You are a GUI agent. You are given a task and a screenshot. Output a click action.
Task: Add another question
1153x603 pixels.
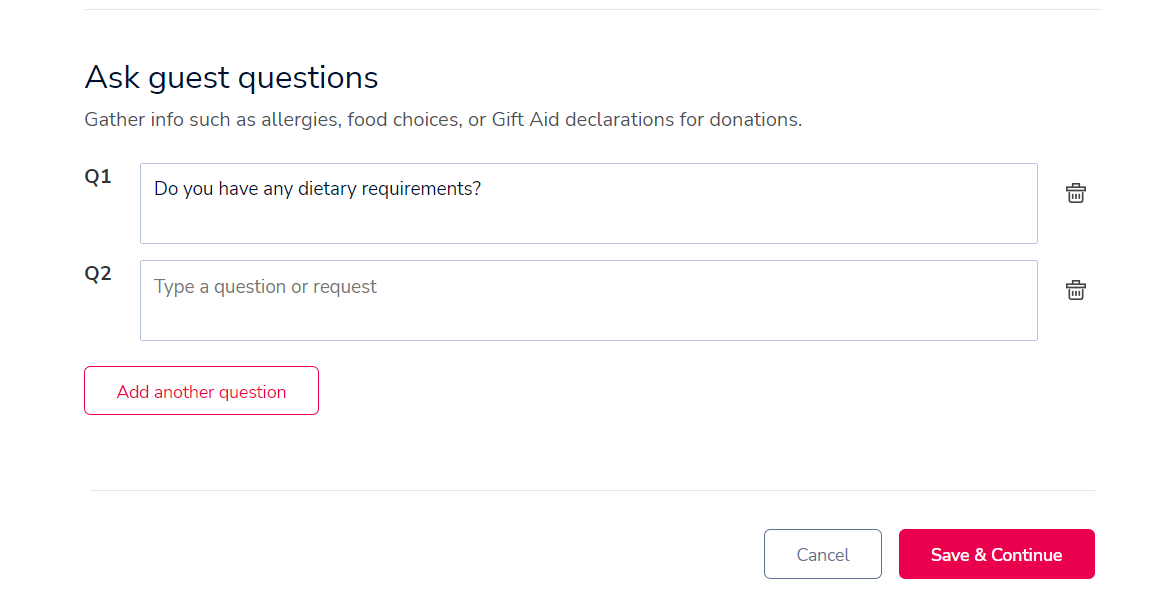(x=201, y=390)
